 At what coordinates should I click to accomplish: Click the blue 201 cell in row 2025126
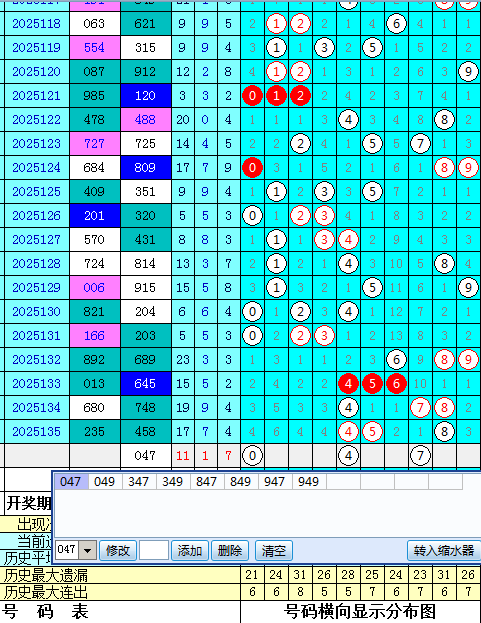[x=95, y=216]
